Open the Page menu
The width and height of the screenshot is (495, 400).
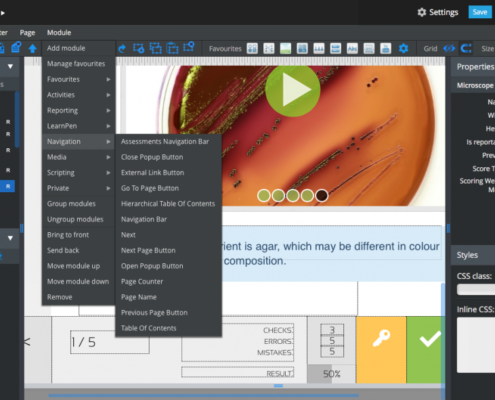27,33
